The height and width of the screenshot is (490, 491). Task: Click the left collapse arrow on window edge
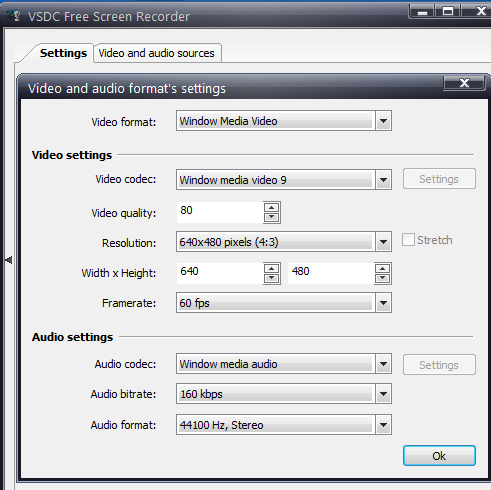pyautogui.click(x=9, y=260)
